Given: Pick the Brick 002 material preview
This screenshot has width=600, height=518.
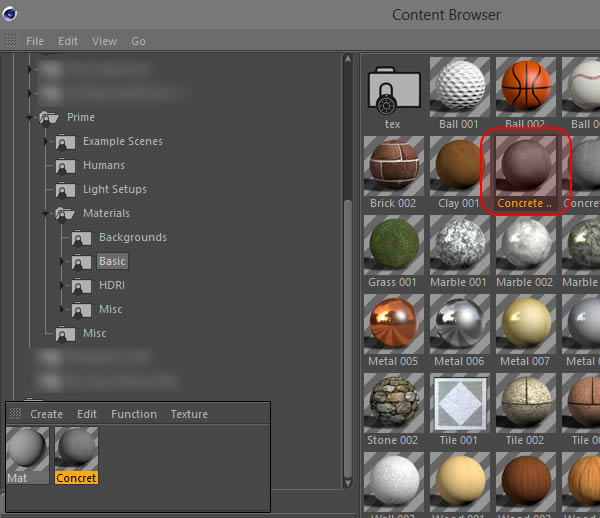Looking at the screenshot, I should [394, 166].
